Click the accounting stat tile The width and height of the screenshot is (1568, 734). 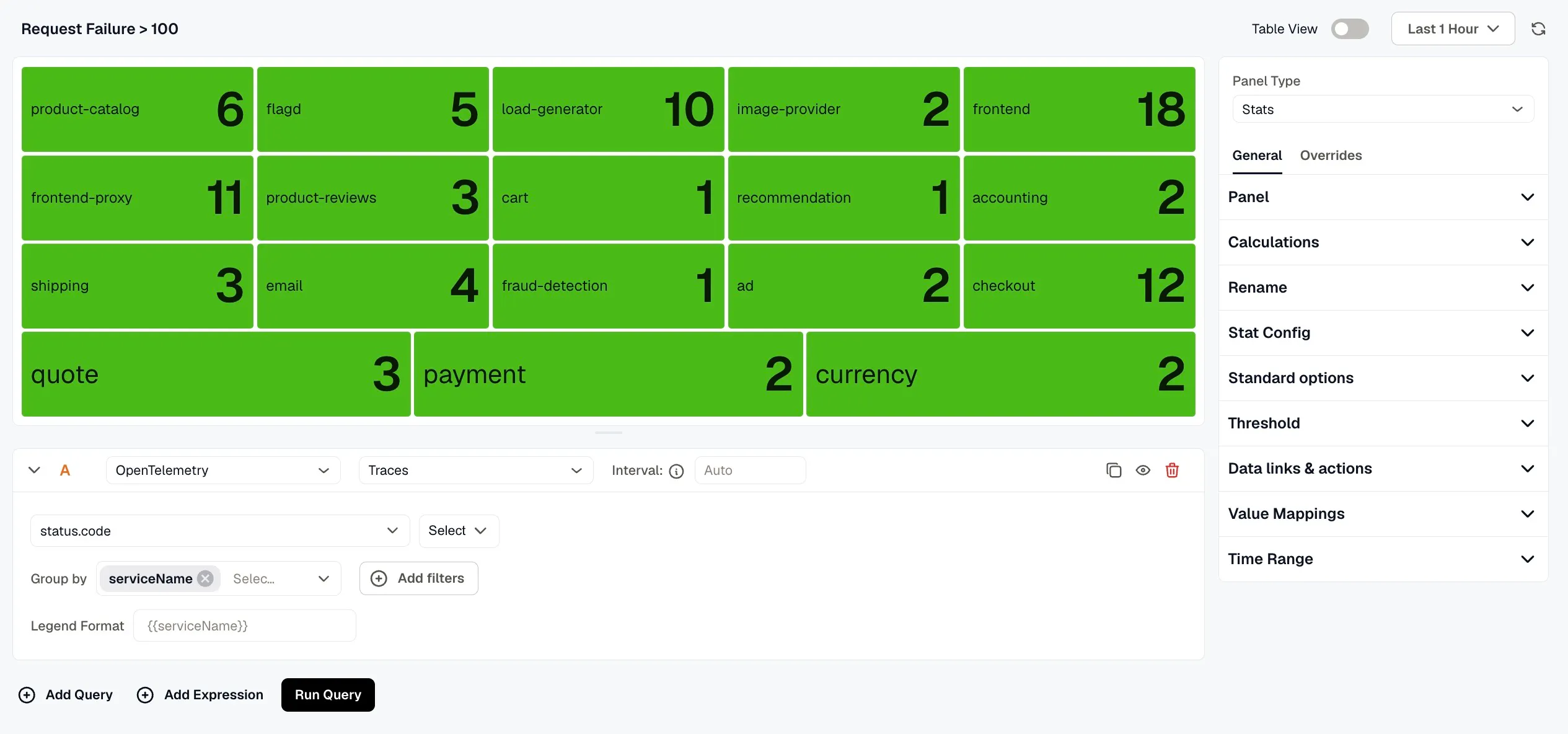(1079, 198)
